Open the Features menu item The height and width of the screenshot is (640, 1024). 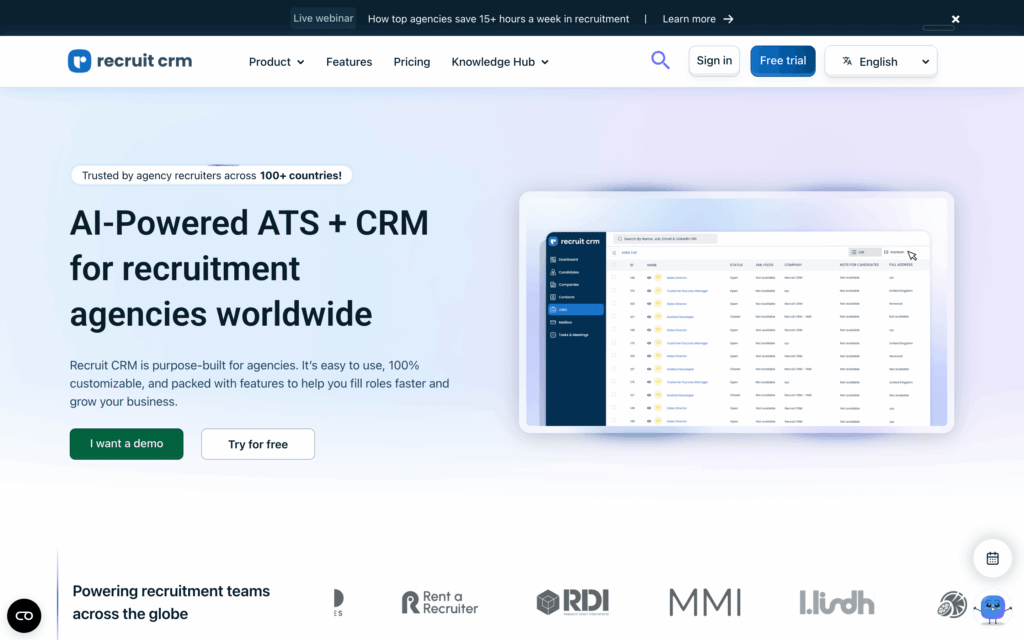pos(349,62)
